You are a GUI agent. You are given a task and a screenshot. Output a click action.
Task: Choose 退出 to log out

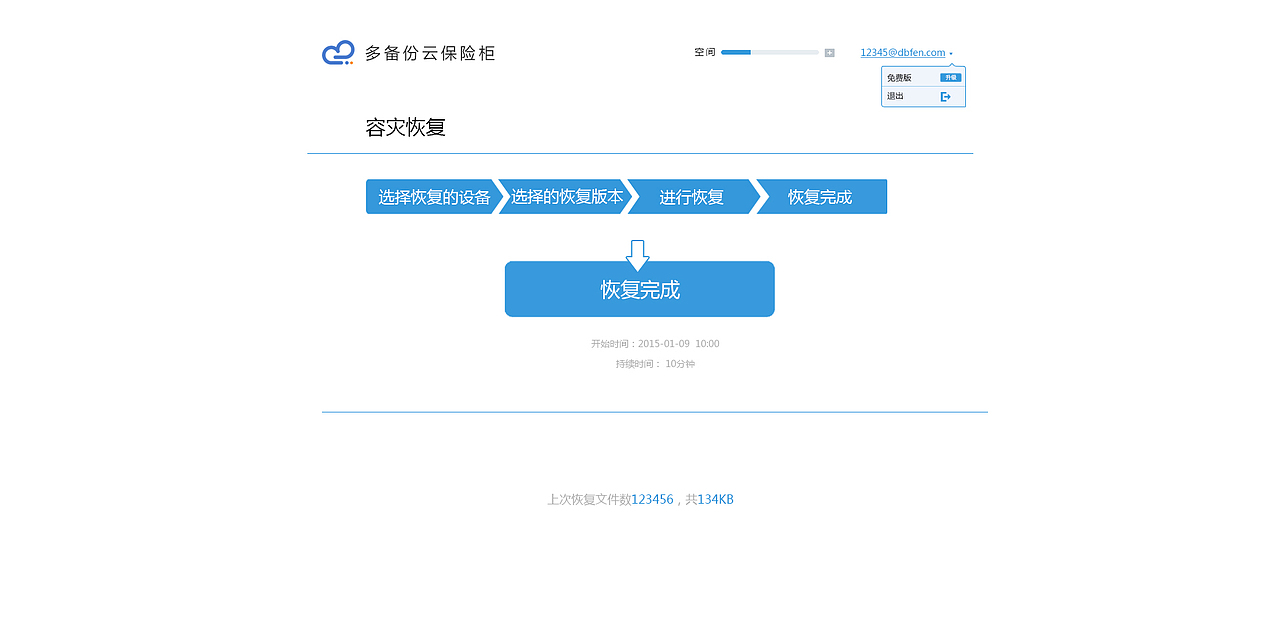(893, 96)
